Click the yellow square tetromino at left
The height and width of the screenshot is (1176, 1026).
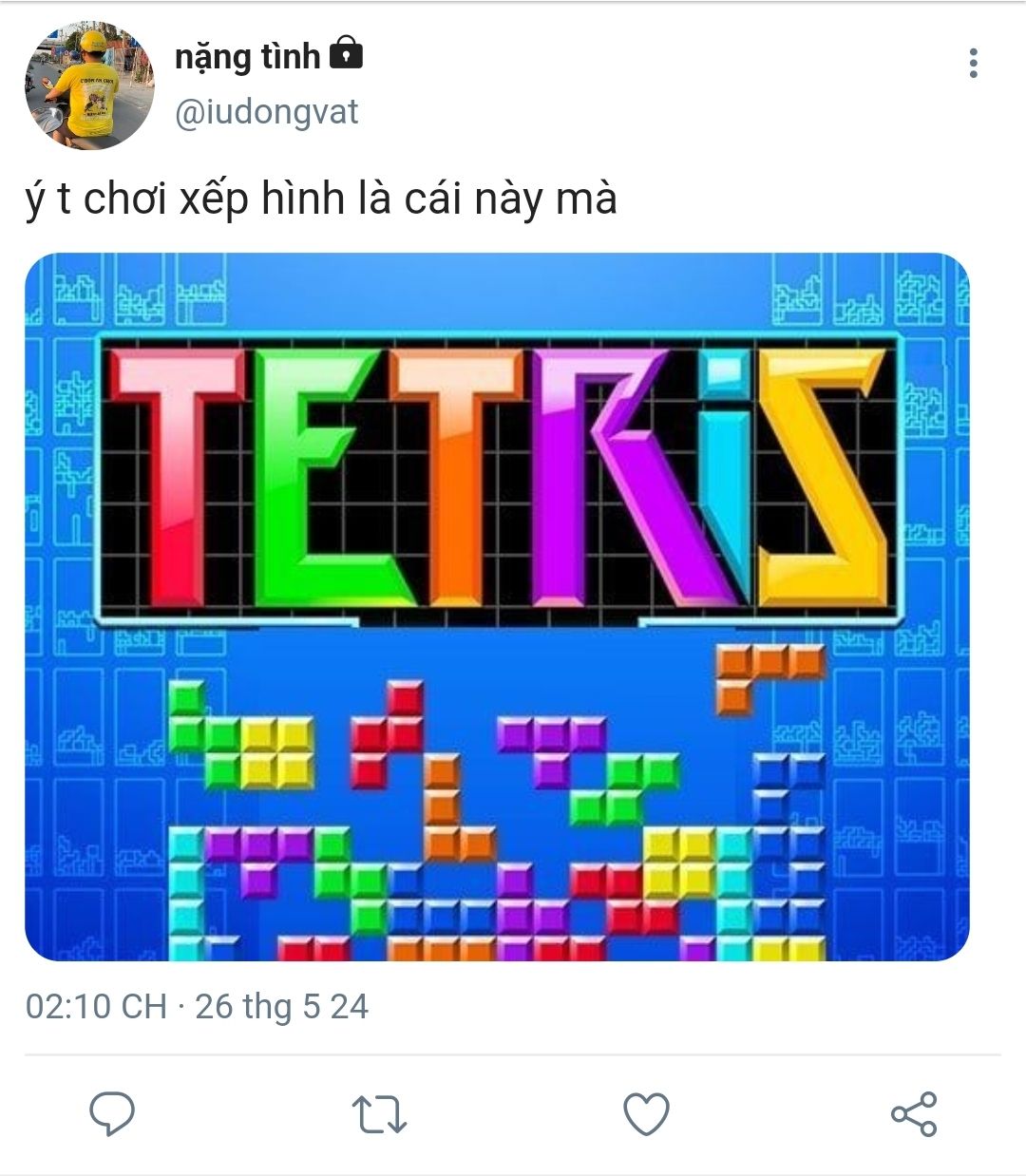tap(276, 752)
